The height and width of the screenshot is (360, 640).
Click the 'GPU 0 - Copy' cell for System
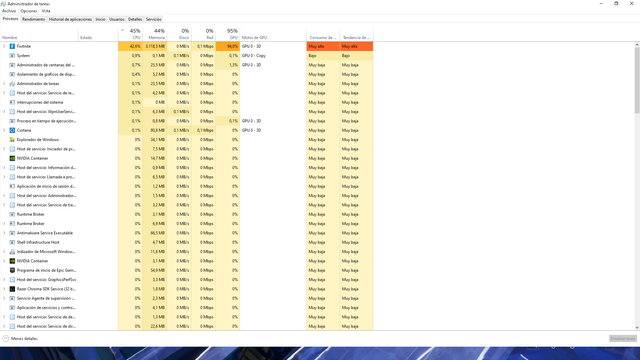click(x=273, y=56)
